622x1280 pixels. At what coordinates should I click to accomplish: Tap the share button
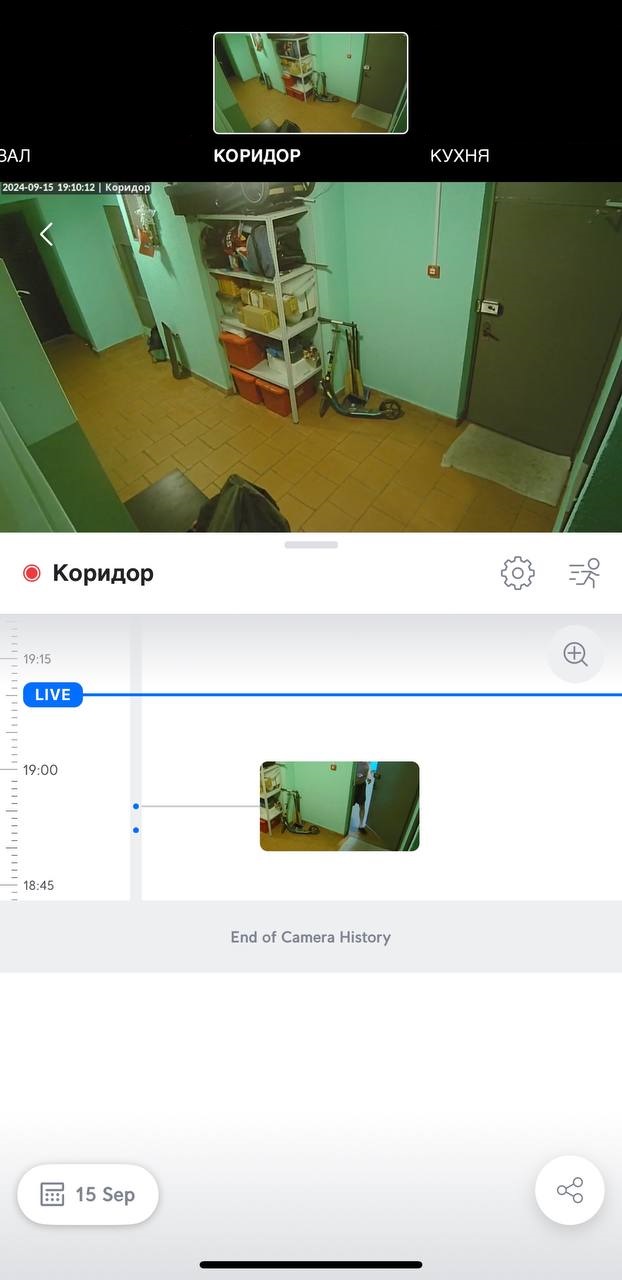[x=569, y=1190]
